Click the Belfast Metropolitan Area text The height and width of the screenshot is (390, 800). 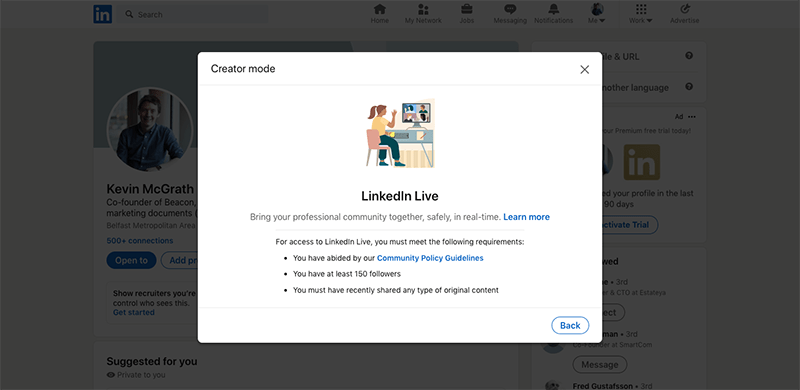(x=151, y=225)
